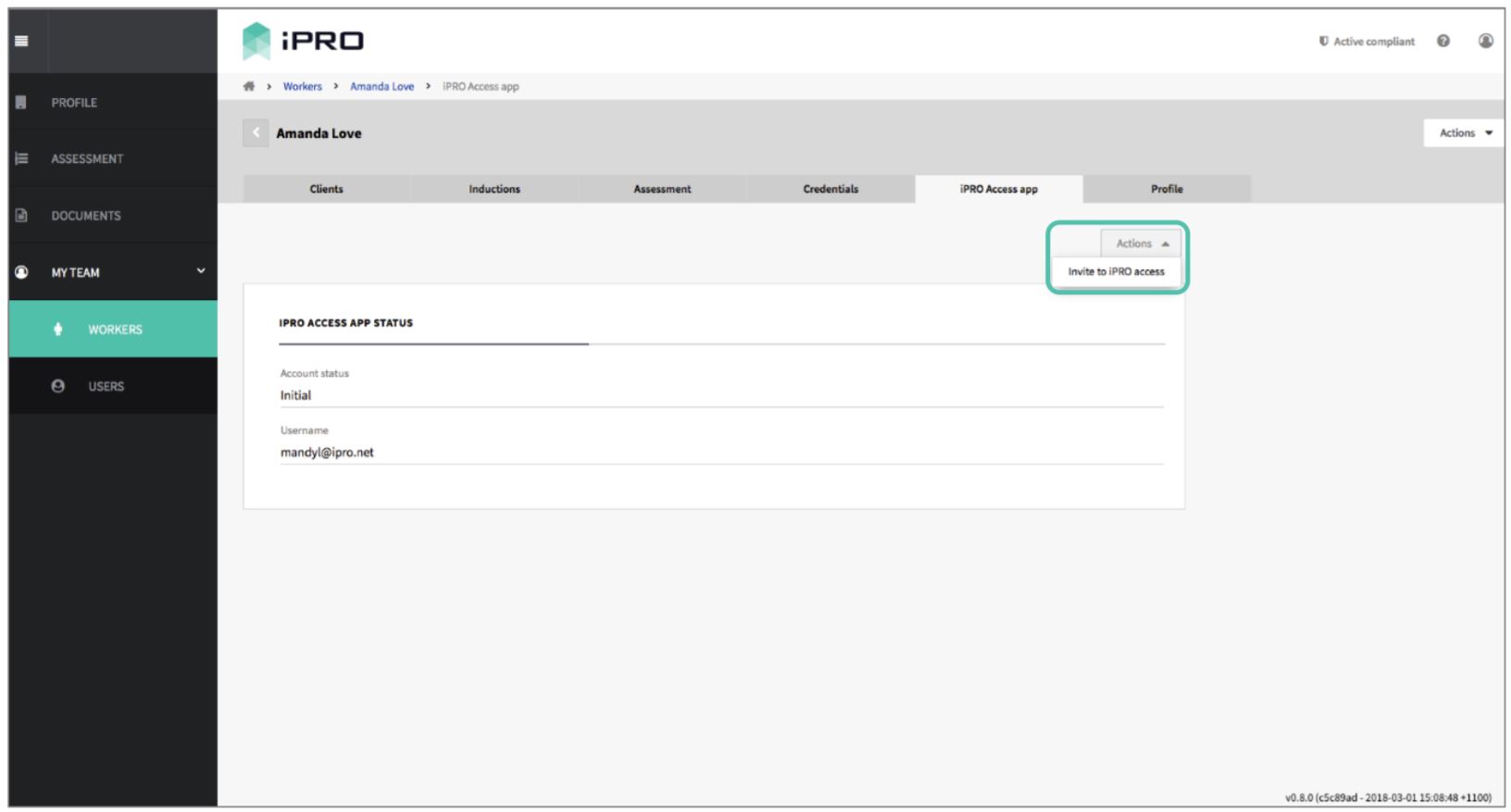Click the Account status field showing Initial
The width and height of the screenshot is (1511, 812).
[721, 395]
